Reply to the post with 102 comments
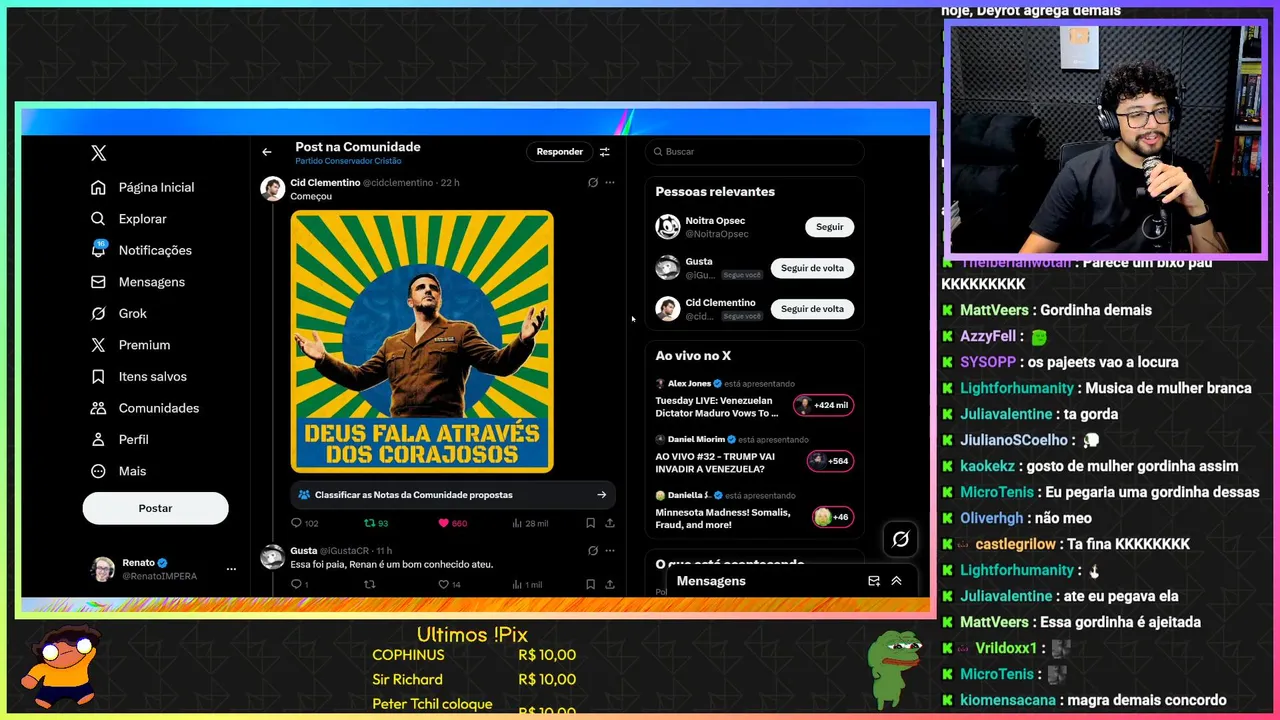 pyautogui.click(x=304, y=523)
